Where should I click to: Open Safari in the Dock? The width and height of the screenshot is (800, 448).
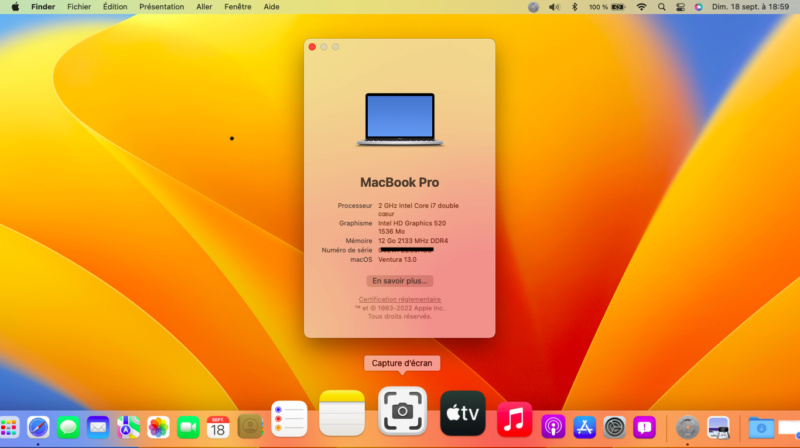(x=38, y=427)
